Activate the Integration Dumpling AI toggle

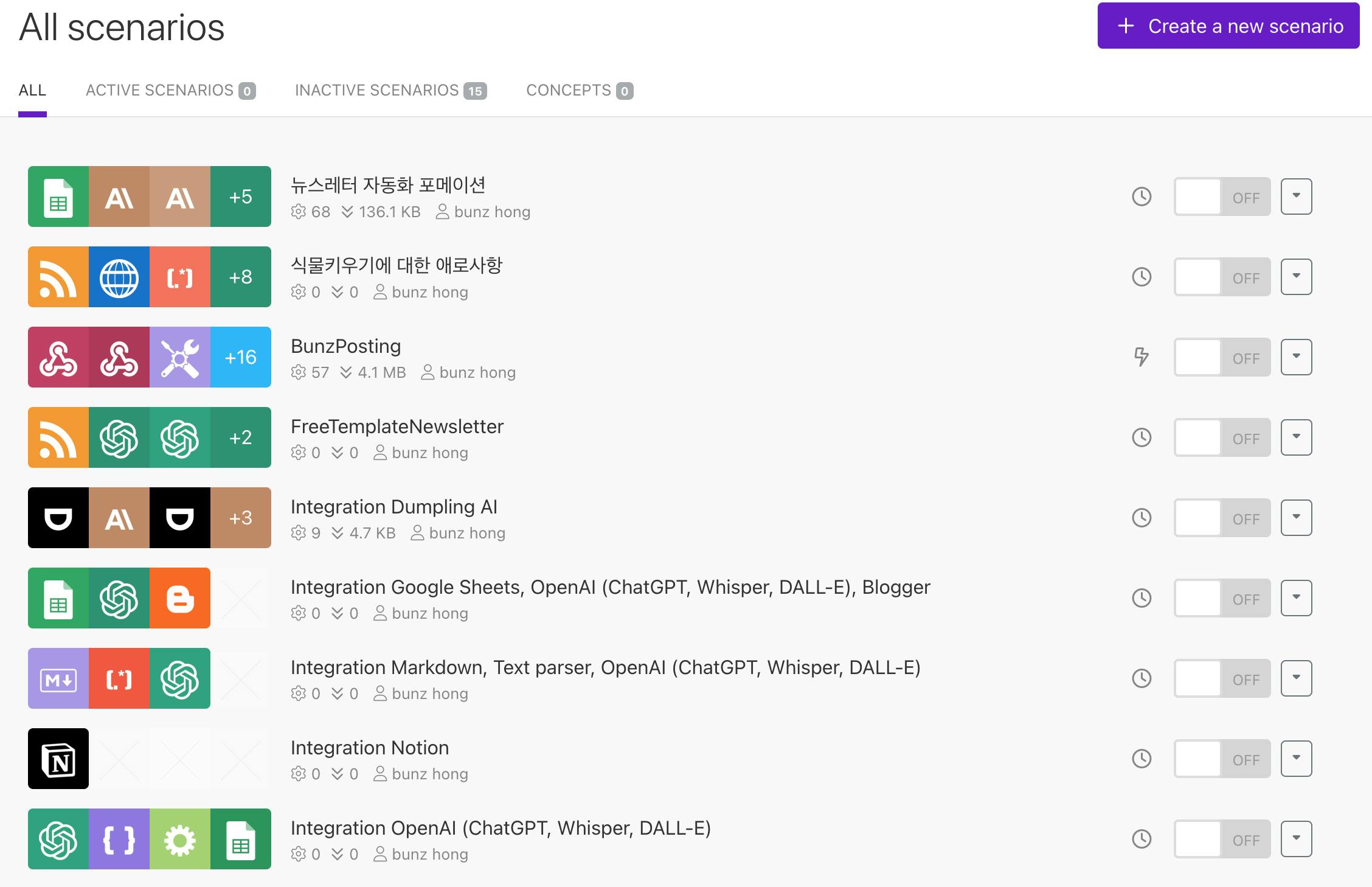pyautogui.click(x=1222, y=518)
